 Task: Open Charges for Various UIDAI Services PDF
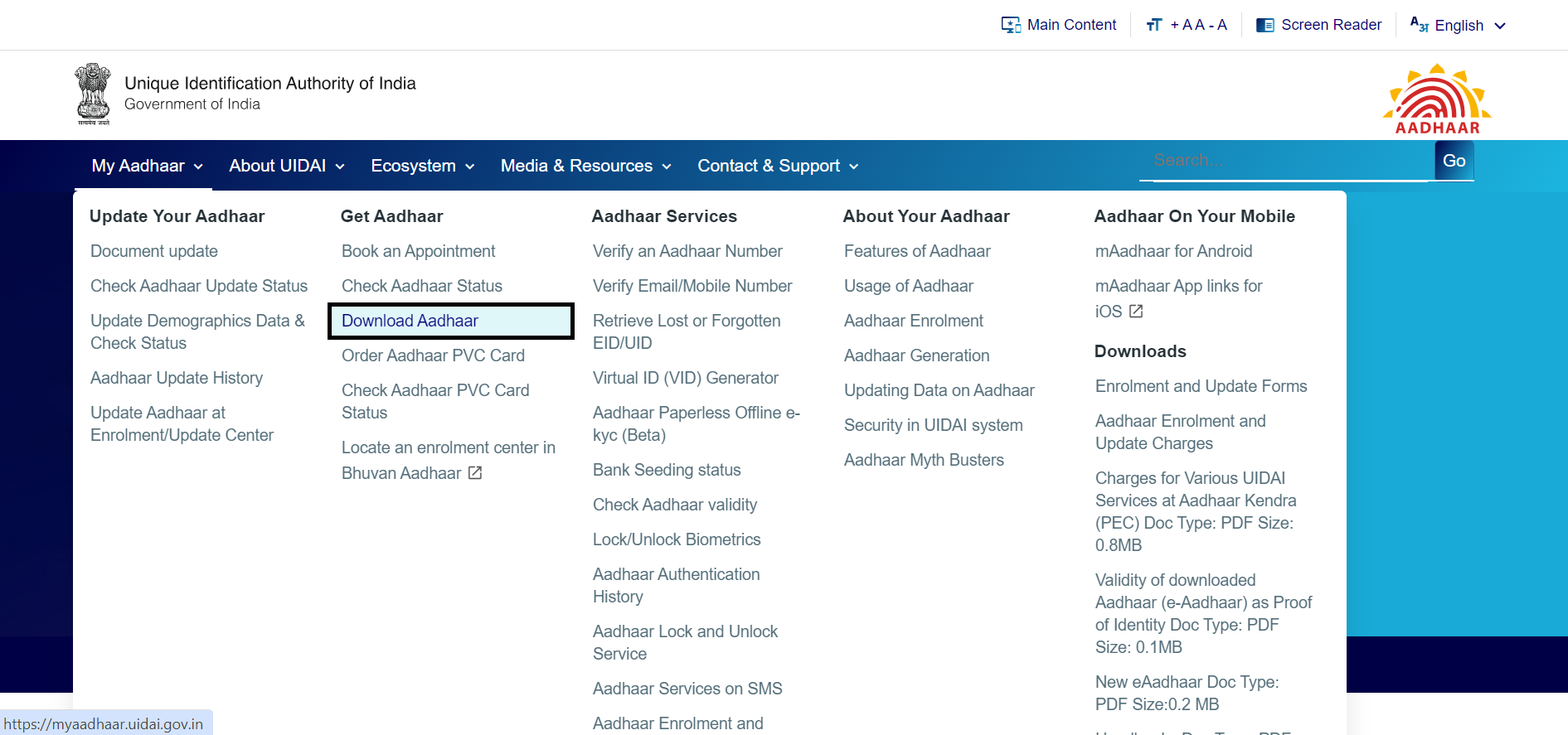(1196, 511)
